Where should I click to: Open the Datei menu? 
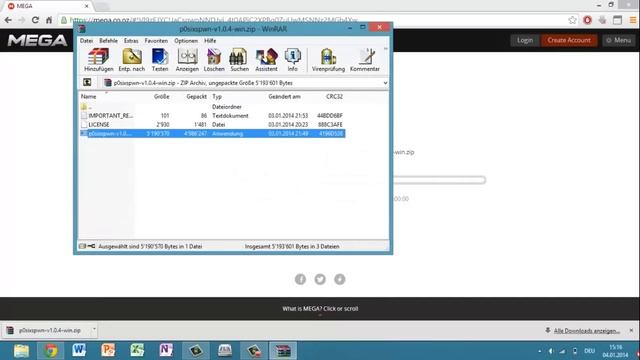click(x=86, y=41)
